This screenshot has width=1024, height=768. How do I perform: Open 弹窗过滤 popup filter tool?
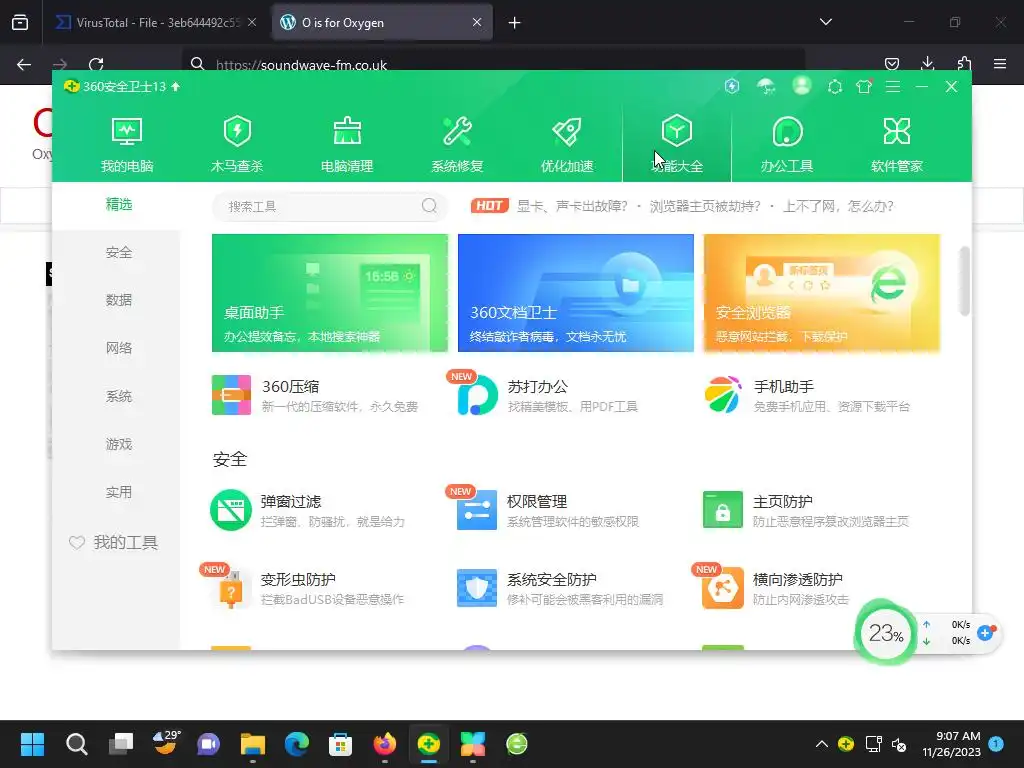coord(308,510)
